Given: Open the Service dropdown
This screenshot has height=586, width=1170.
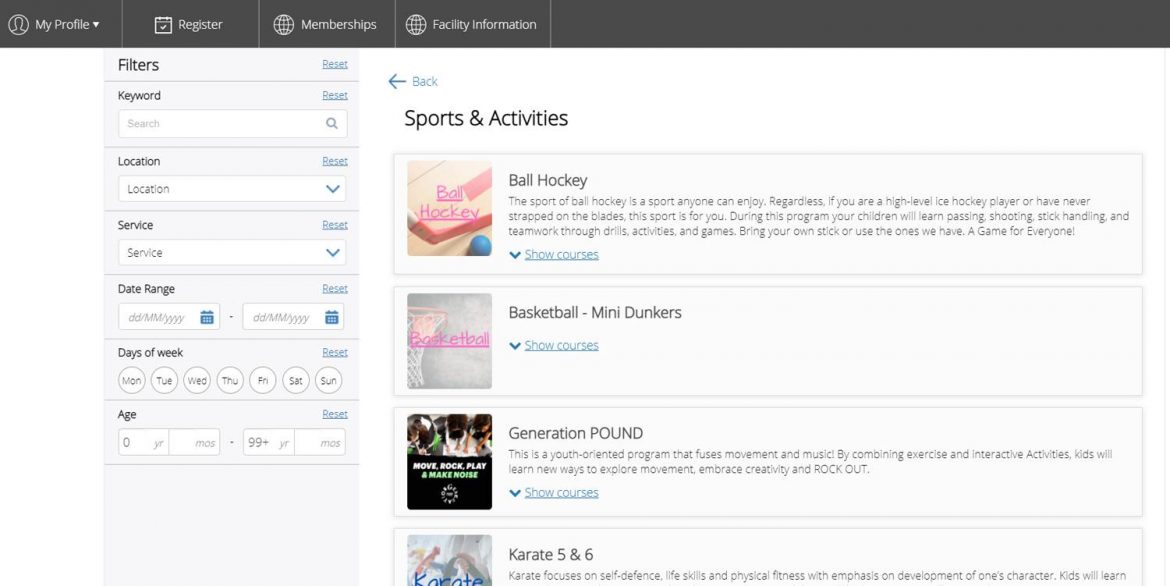Looking at the screenshot, I should [232, 253].
